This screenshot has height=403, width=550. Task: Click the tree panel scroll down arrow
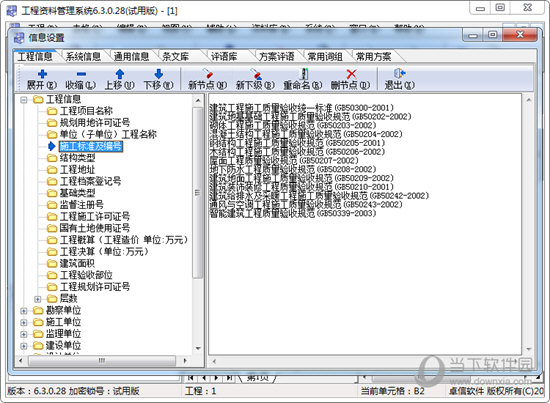pos(198,349)
